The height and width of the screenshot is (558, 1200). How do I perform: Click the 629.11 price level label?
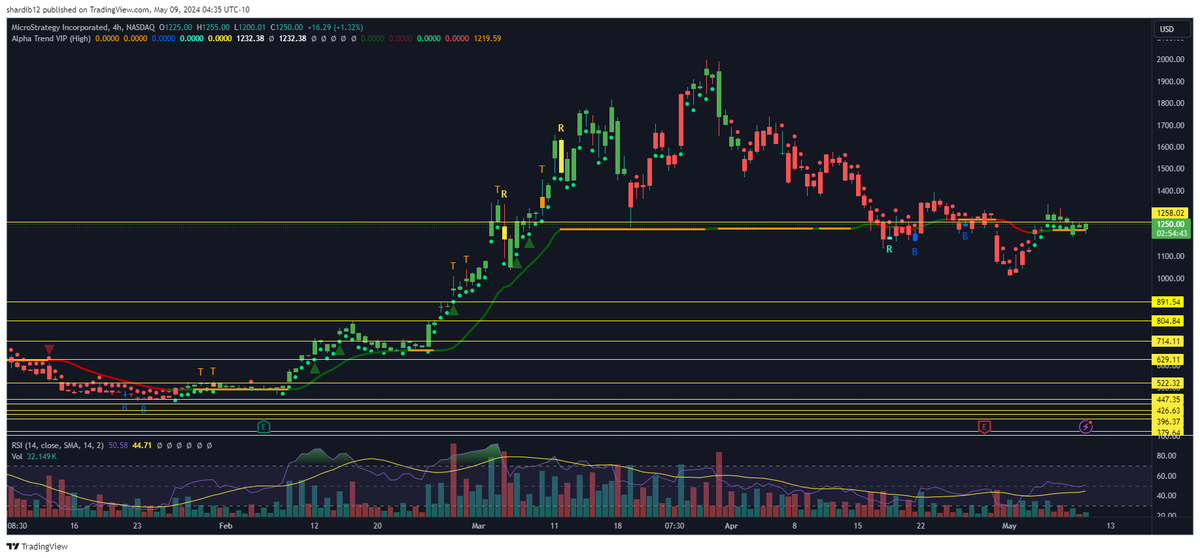click(1168, 359)
